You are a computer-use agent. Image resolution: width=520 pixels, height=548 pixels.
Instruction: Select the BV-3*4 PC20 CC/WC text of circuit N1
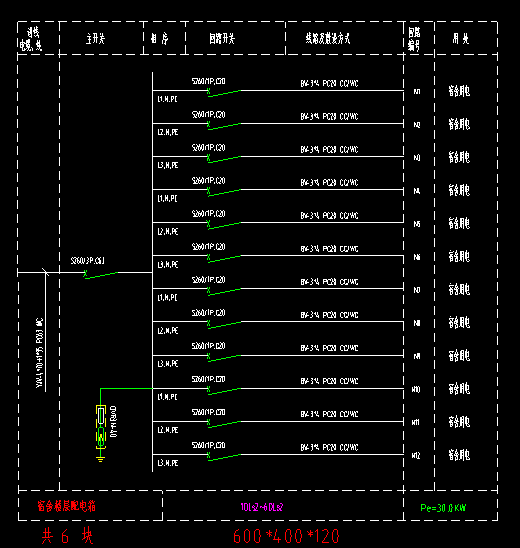tap(329, 84)
